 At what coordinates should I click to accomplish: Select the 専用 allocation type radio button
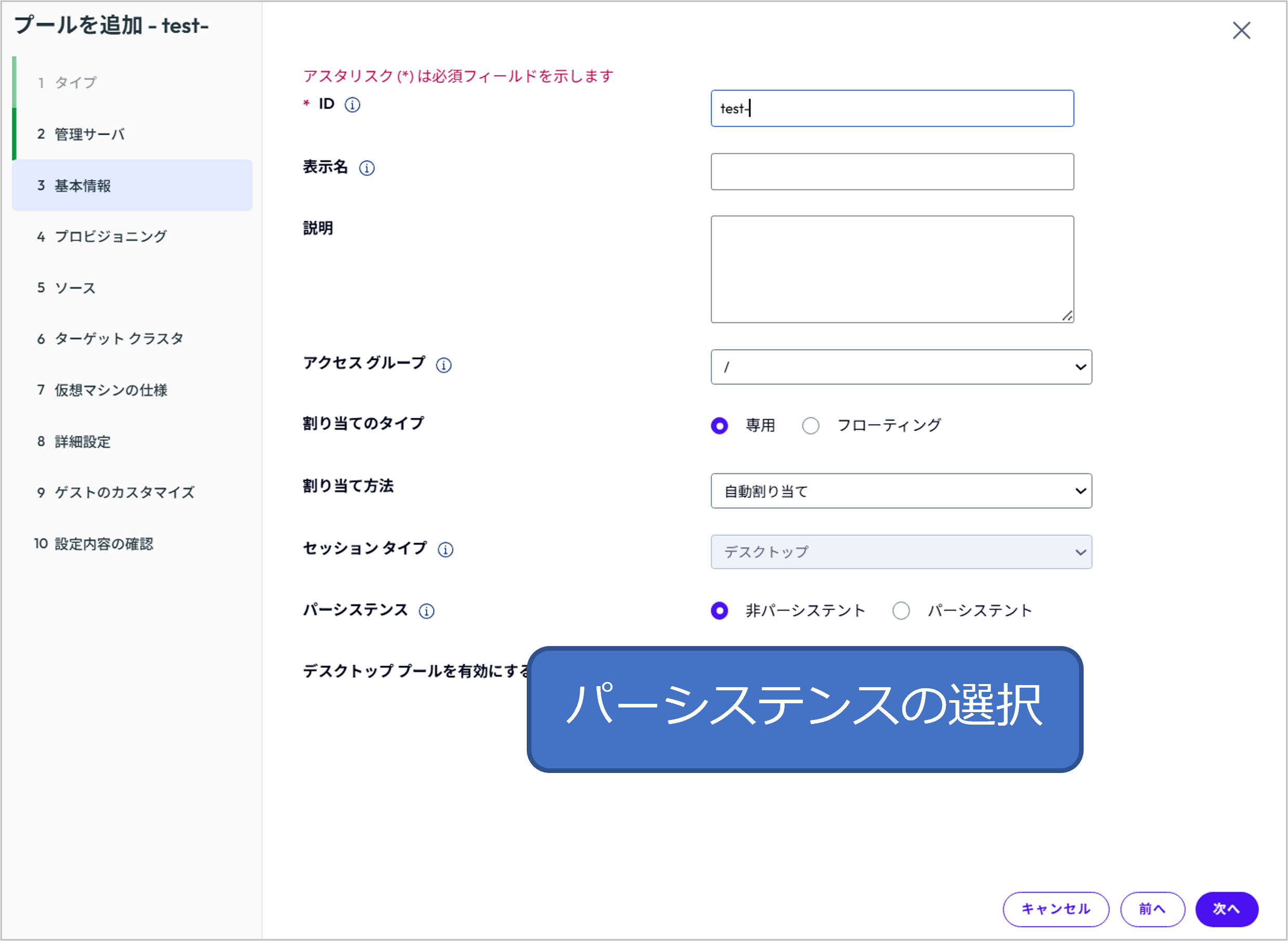coord(720,425)
